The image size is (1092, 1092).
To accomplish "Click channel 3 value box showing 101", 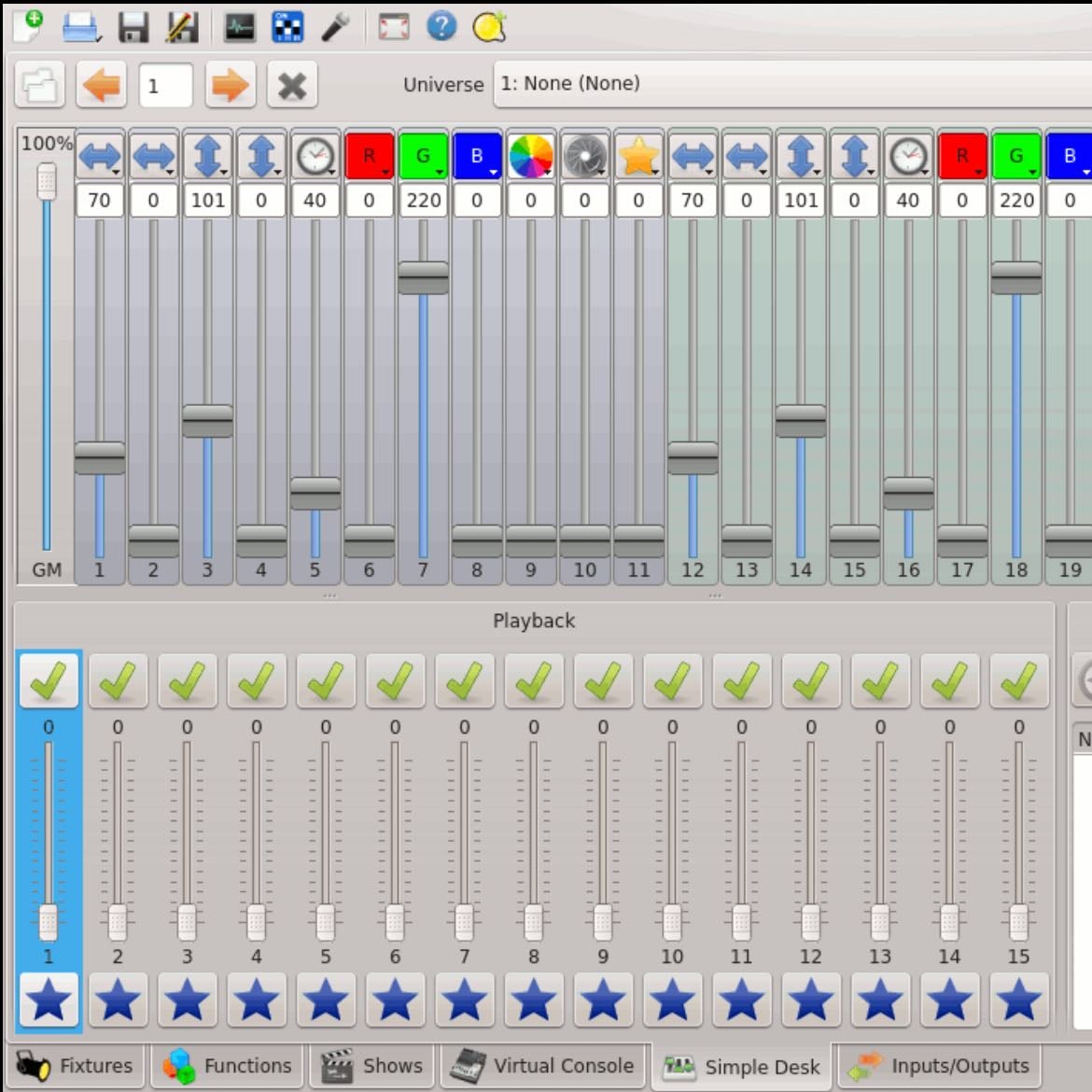I will [x=207, y=201].
